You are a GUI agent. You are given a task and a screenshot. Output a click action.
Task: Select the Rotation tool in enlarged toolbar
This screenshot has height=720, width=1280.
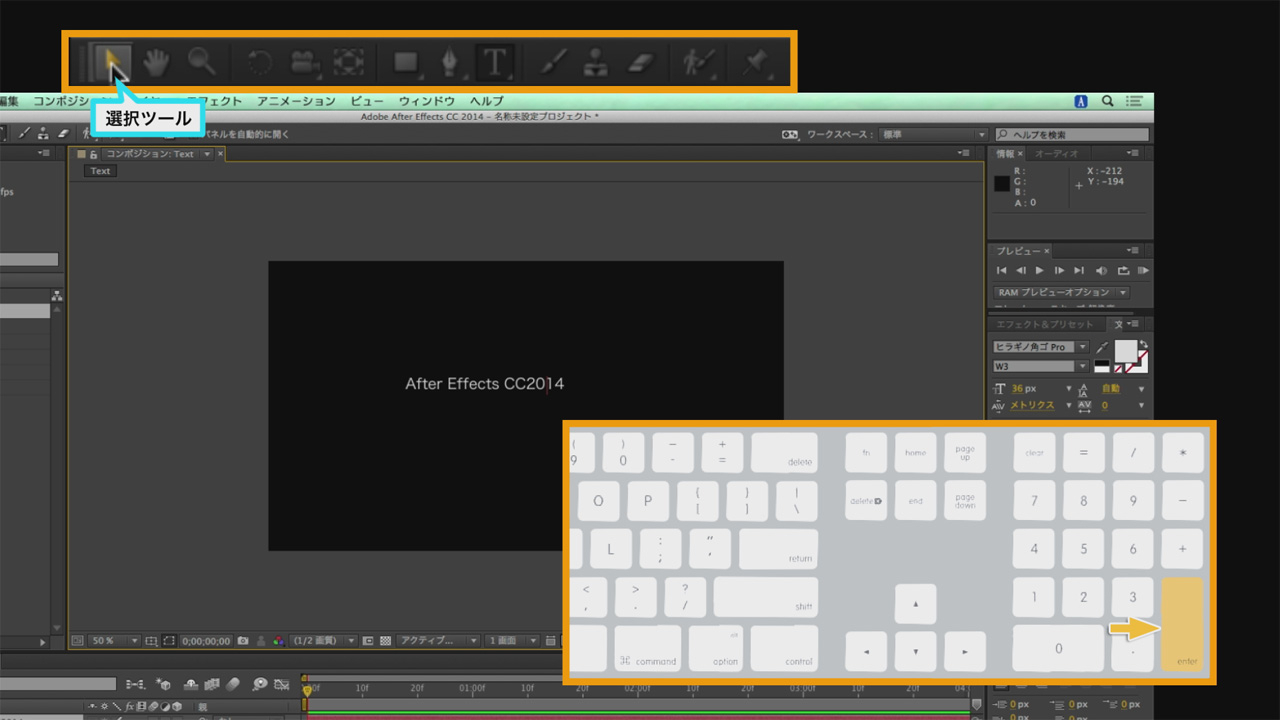pos(259,63)
